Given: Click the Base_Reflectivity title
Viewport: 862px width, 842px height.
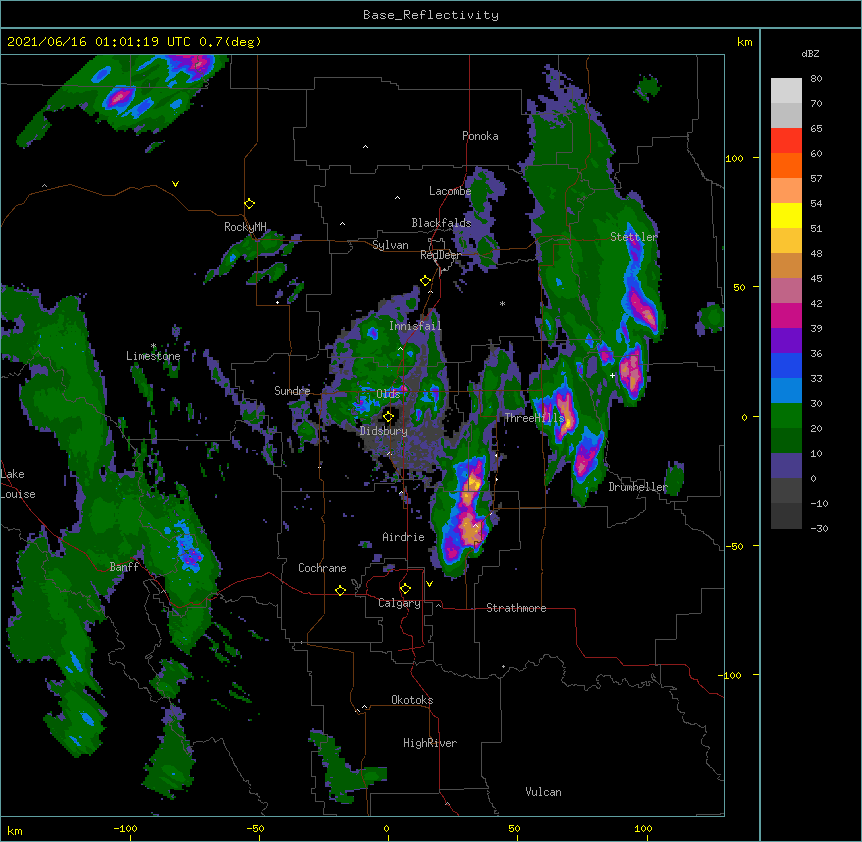Looking at the screenshot, I should [x=431, y=15].
